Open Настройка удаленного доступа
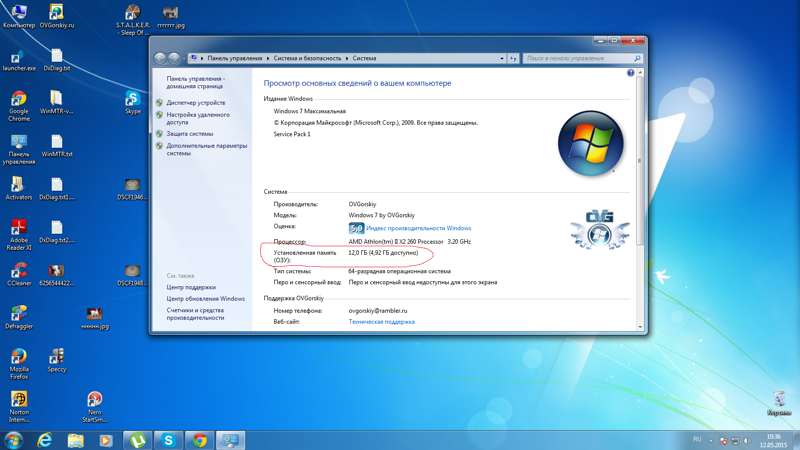Screen dimensions: 800x450 point(198,118)
